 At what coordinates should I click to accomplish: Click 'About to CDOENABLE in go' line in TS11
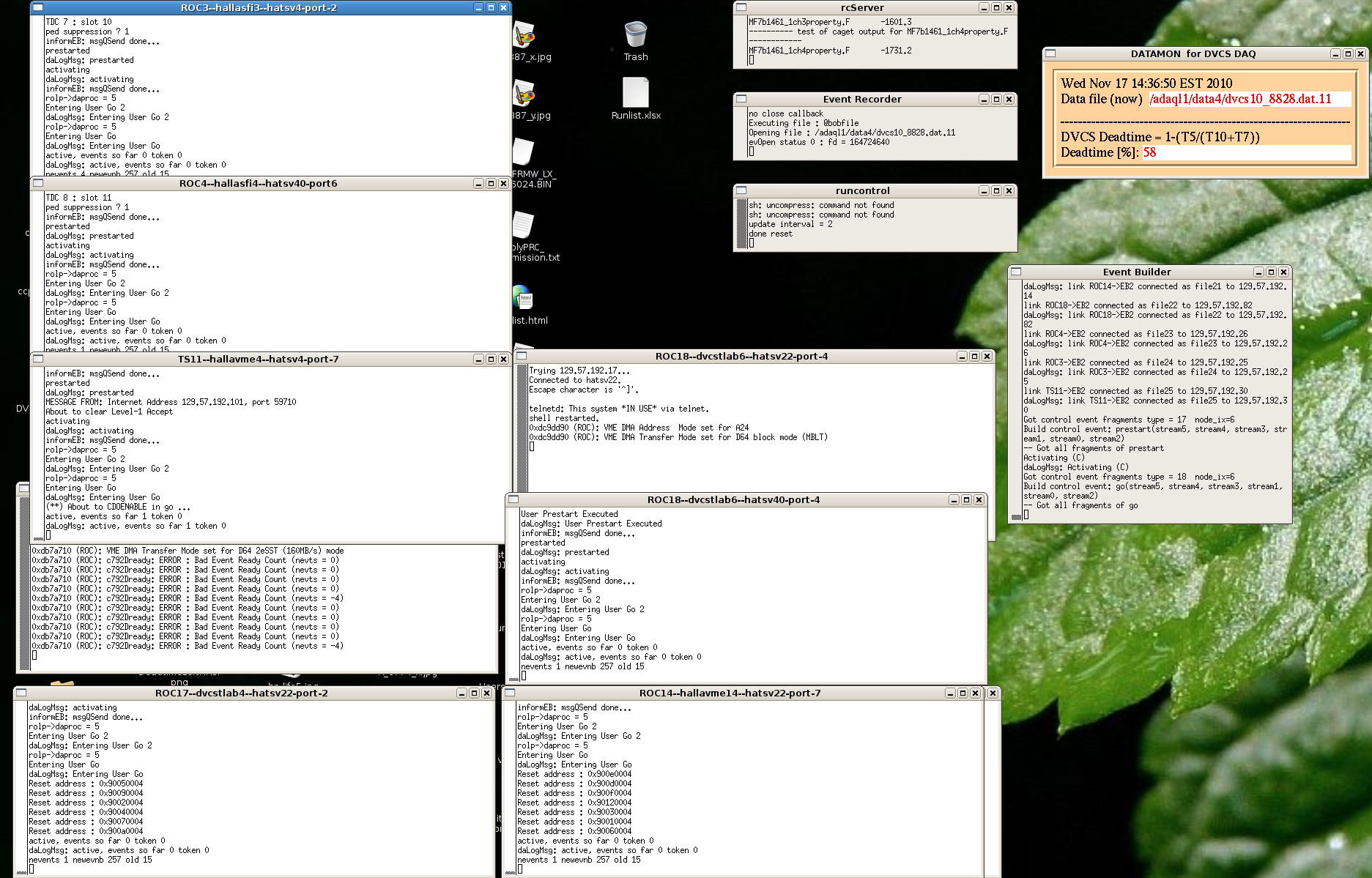(118, 507)
